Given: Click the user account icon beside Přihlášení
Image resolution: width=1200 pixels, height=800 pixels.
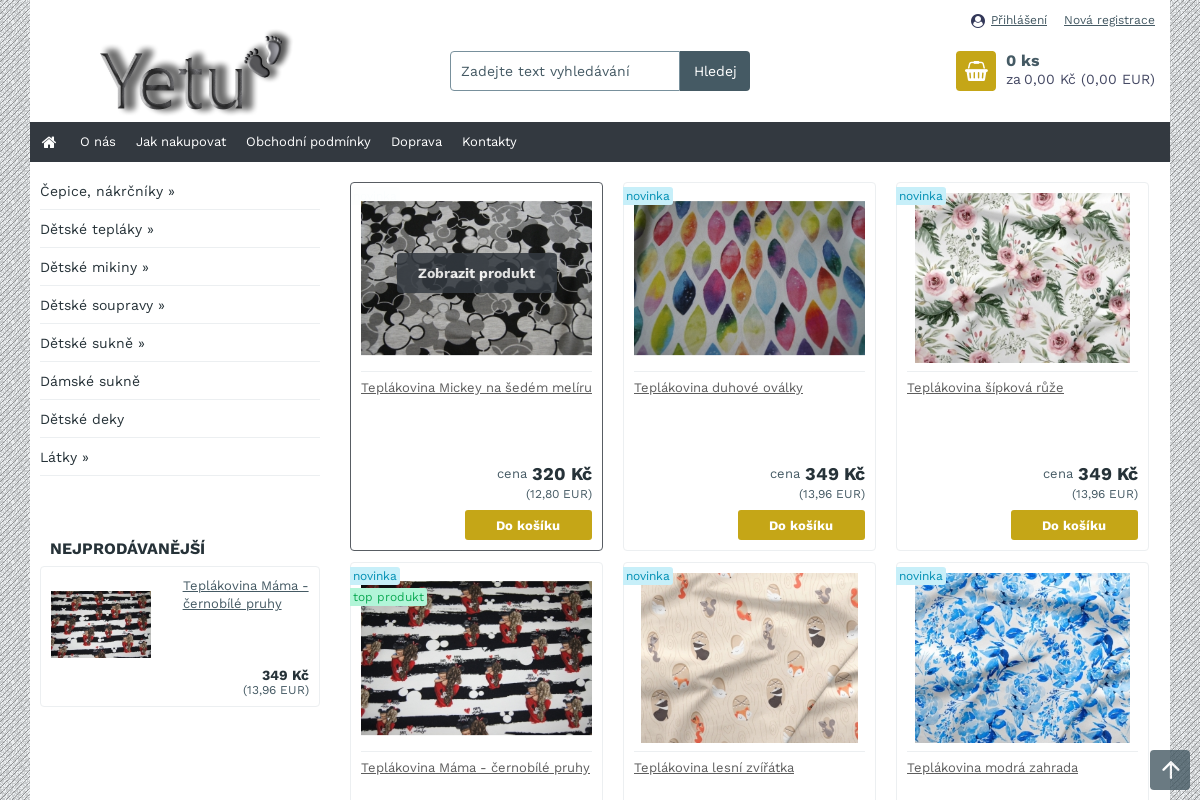Looking at the screenshot, I should tap(978, 21).
